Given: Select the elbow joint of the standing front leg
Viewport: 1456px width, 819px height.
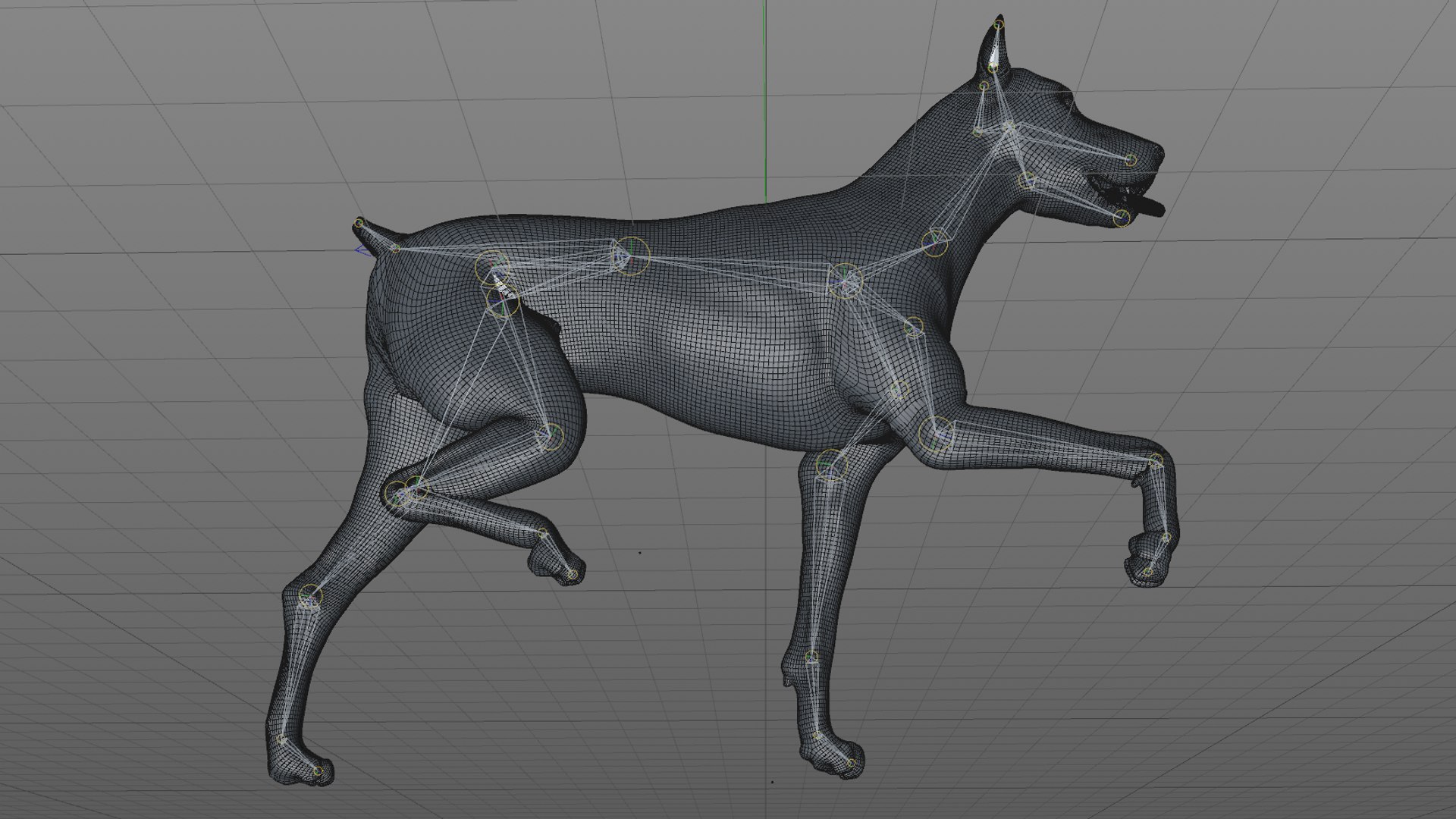Looking at the screenshot, I should (x=831, y=465).
